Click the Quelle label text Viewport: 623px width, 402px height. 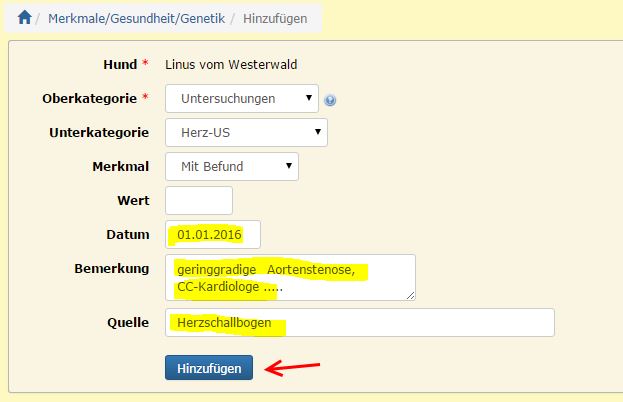[x=127, y=322]
